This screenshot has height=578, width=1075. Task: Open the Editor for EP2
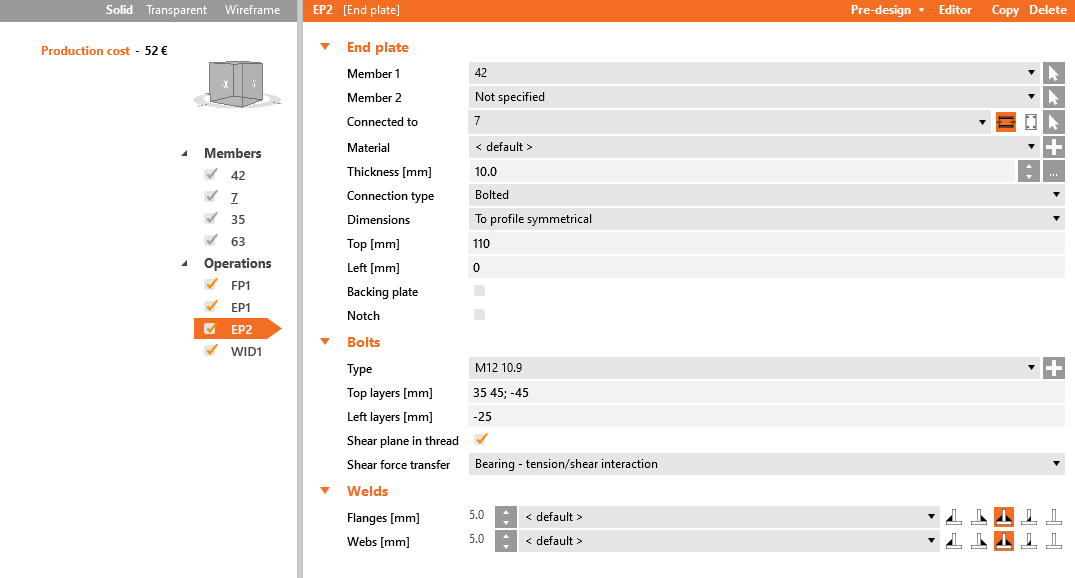click(955, 10)
